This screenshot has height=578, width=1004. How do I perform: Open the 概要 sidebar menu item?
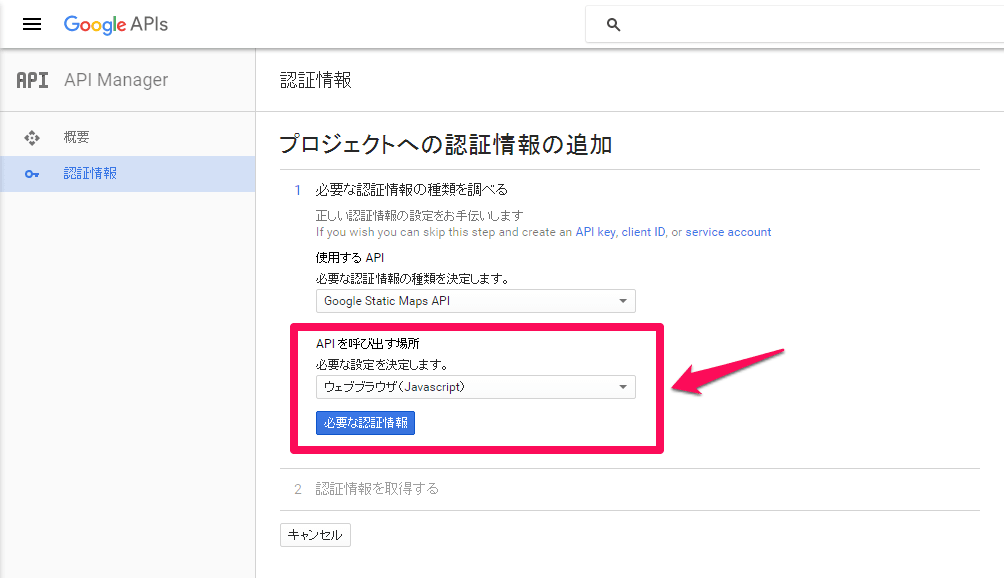(x=77, y=138)
